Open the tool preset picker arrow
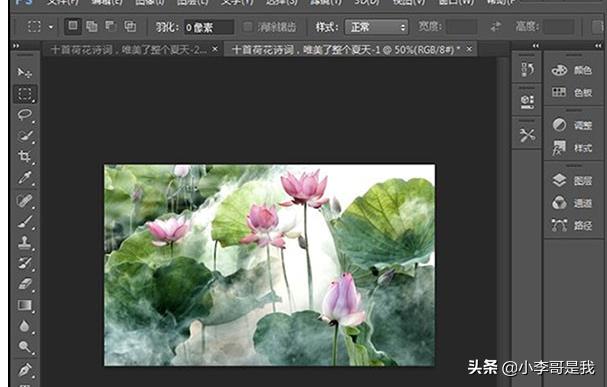 (51, 27)
